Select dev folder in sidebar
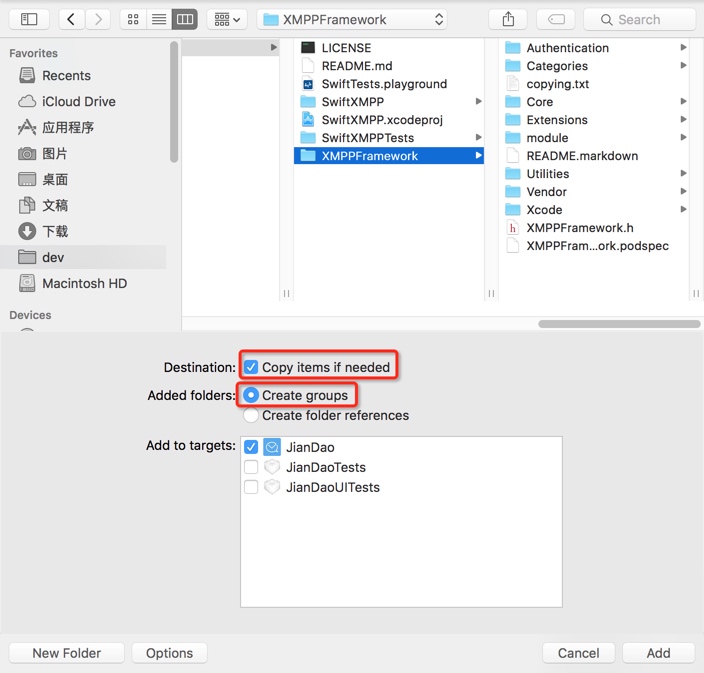Viewport: 704px width, 673px height. point(83,257)
